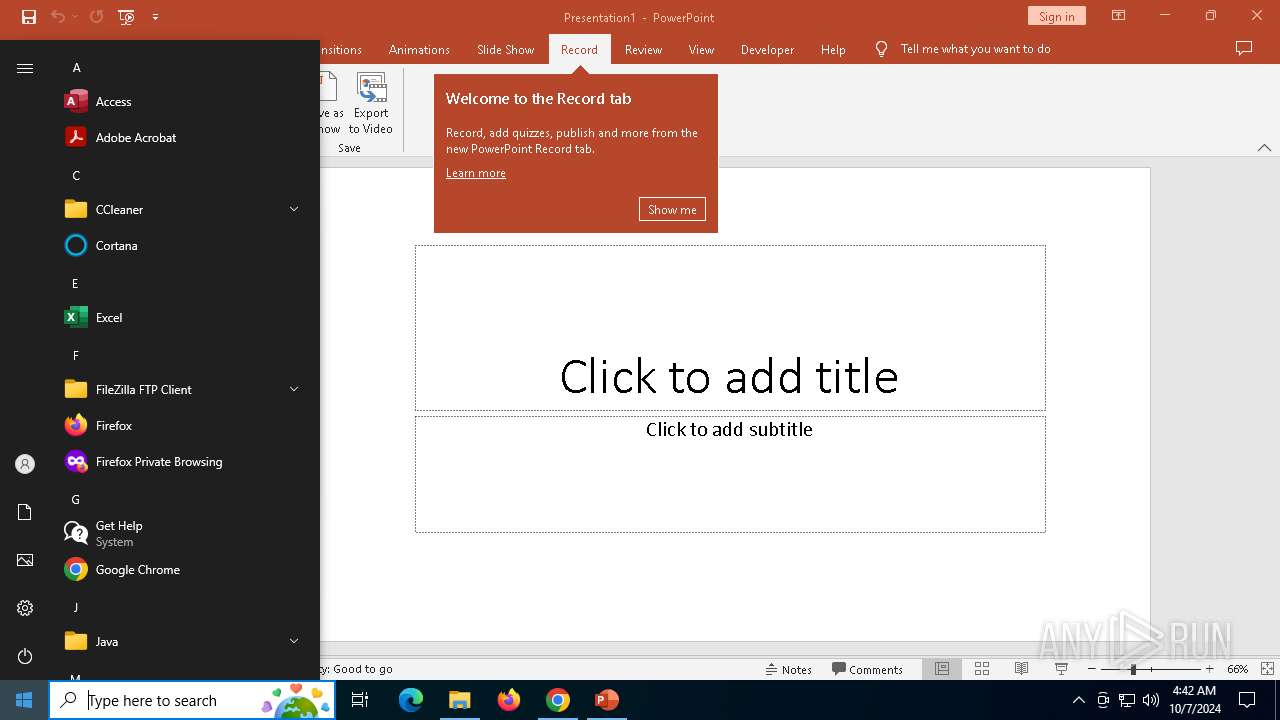
Task: Show hidden system tray icons
Action: (x=1078, y=700)
